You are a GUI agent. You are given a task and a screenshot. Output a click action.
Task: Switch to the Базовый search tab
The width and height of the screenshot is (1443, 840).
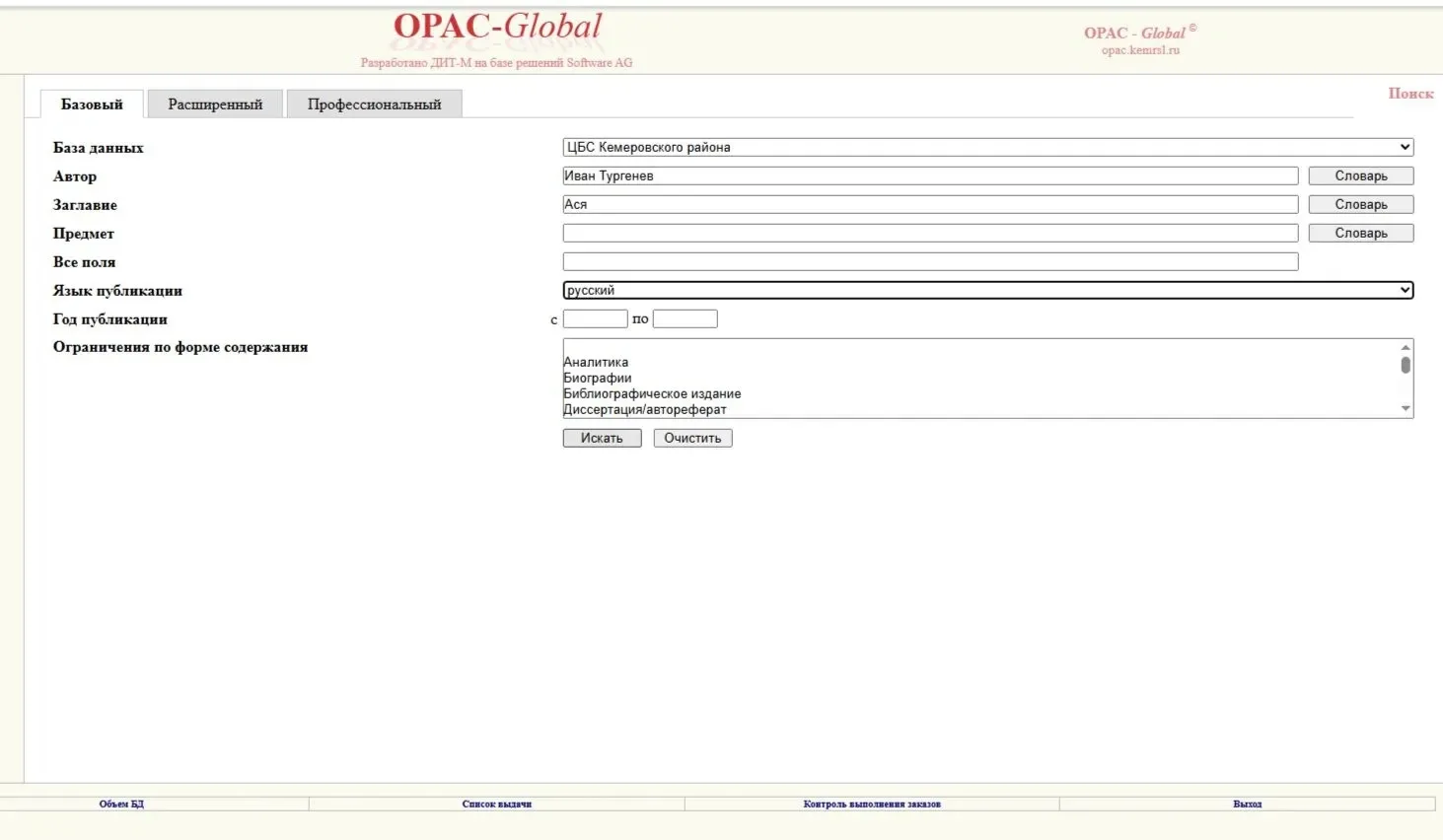[x=92, y=104]
